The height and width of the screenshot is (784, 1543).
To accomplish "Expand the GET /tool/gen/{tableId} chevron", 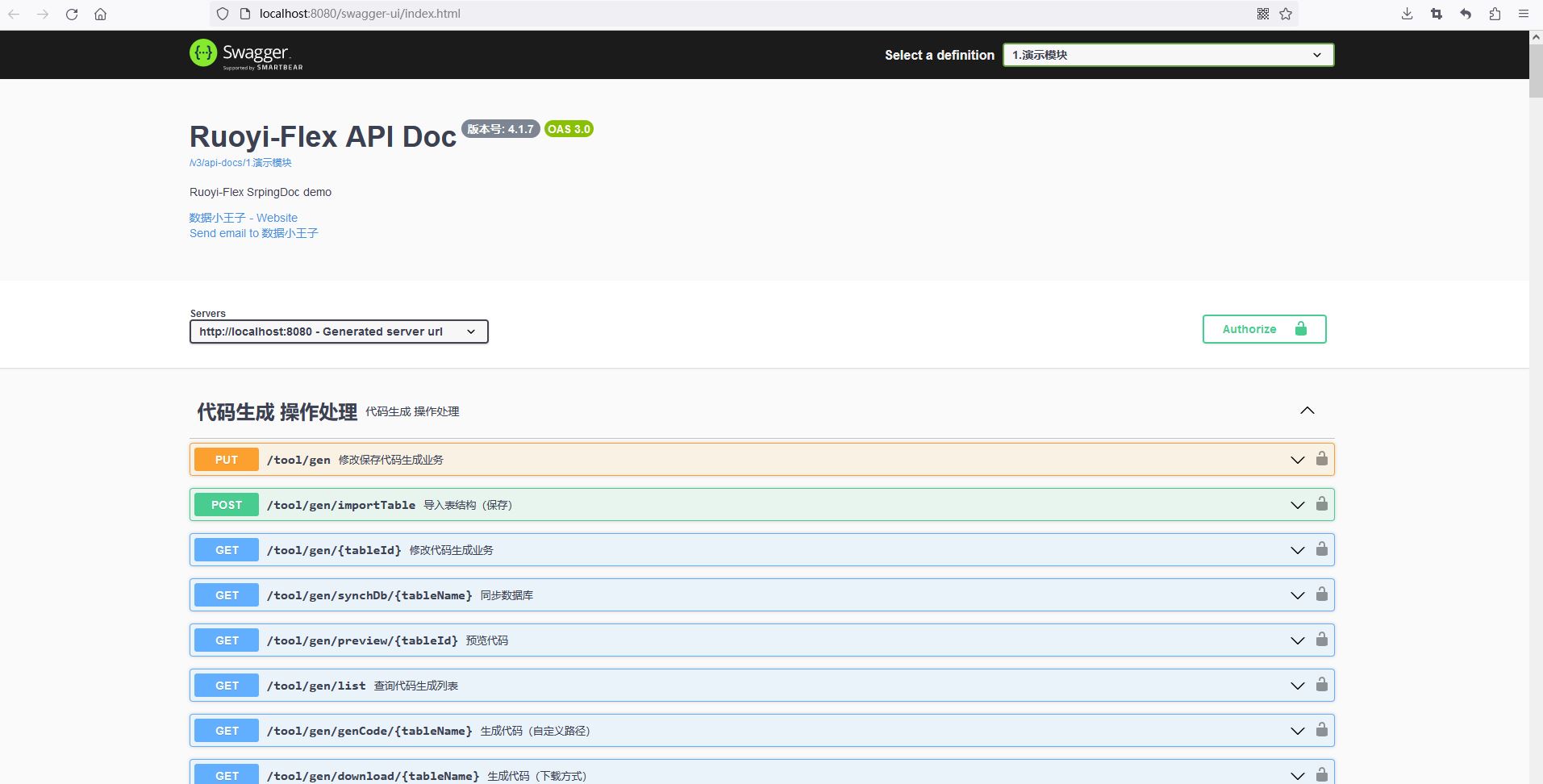I will pos(1298,550).
